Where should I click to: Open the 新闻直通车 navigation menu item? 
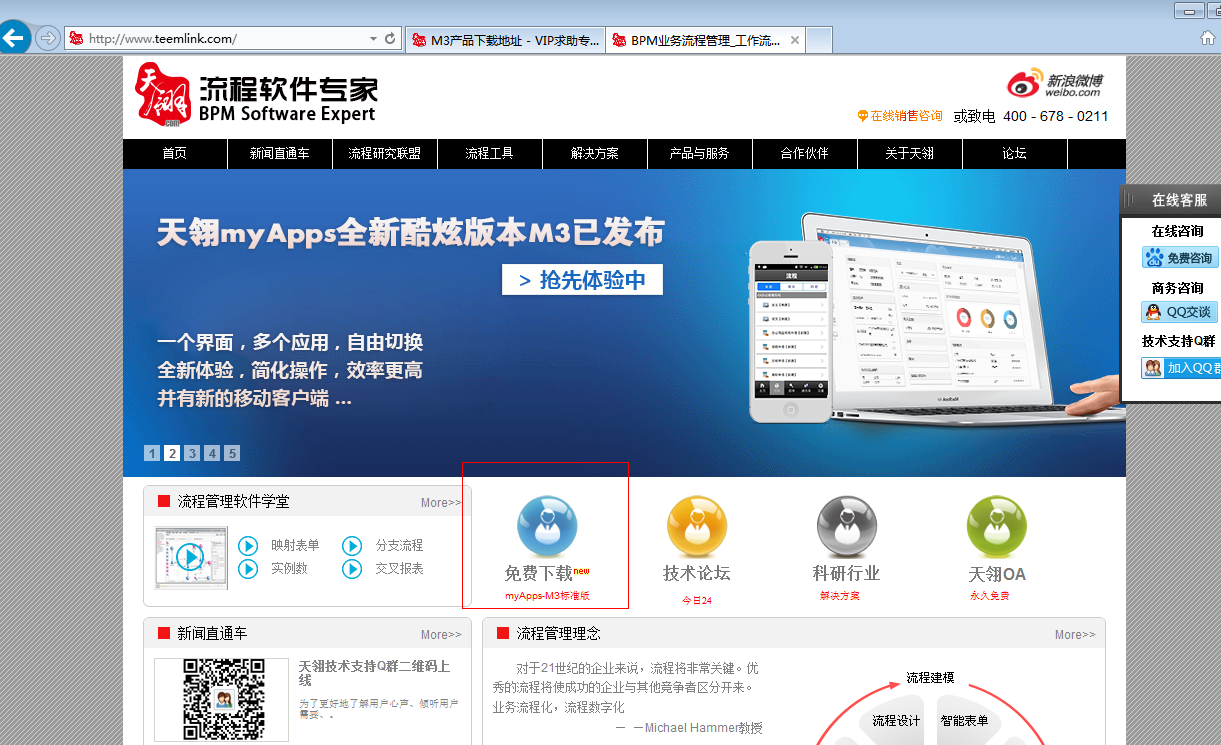click(x=279, y=154)
